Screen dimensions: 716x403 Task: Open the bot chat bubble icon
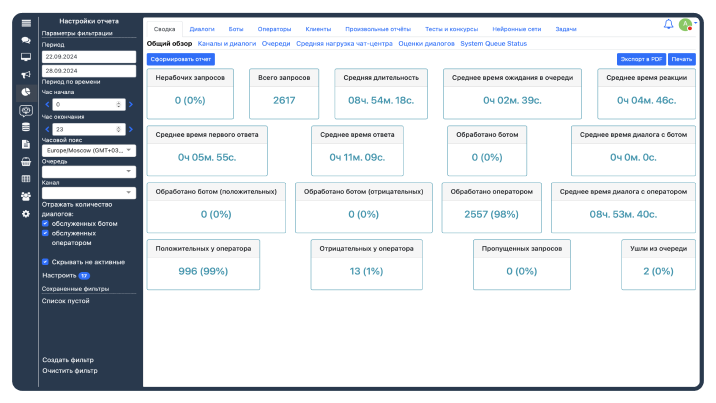[26, 110]
